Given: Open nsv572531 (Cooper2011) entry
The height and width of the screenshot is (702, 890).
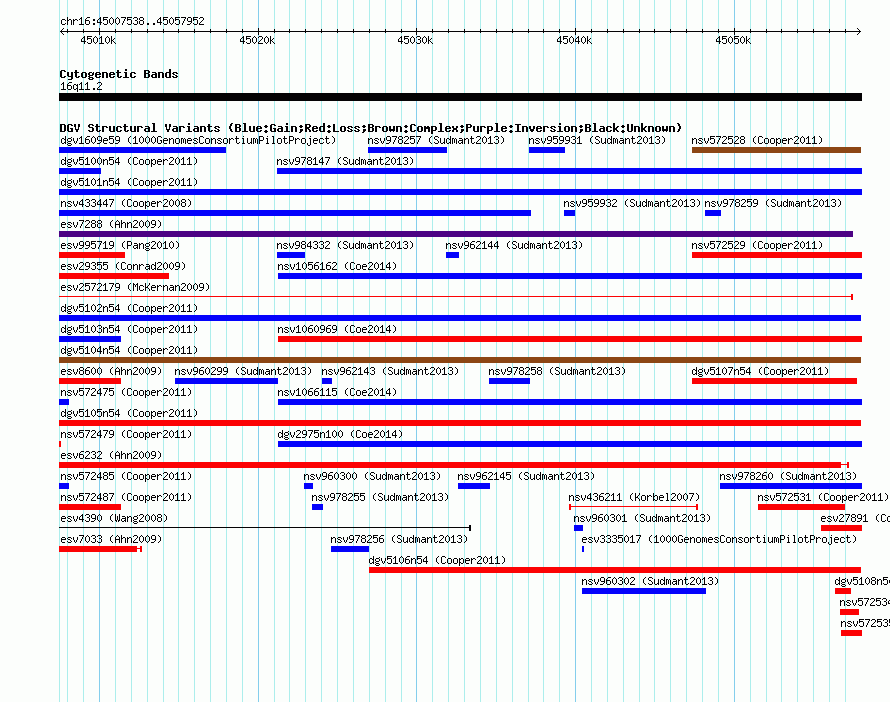Looking at the screenshot, I should [801, 507].
